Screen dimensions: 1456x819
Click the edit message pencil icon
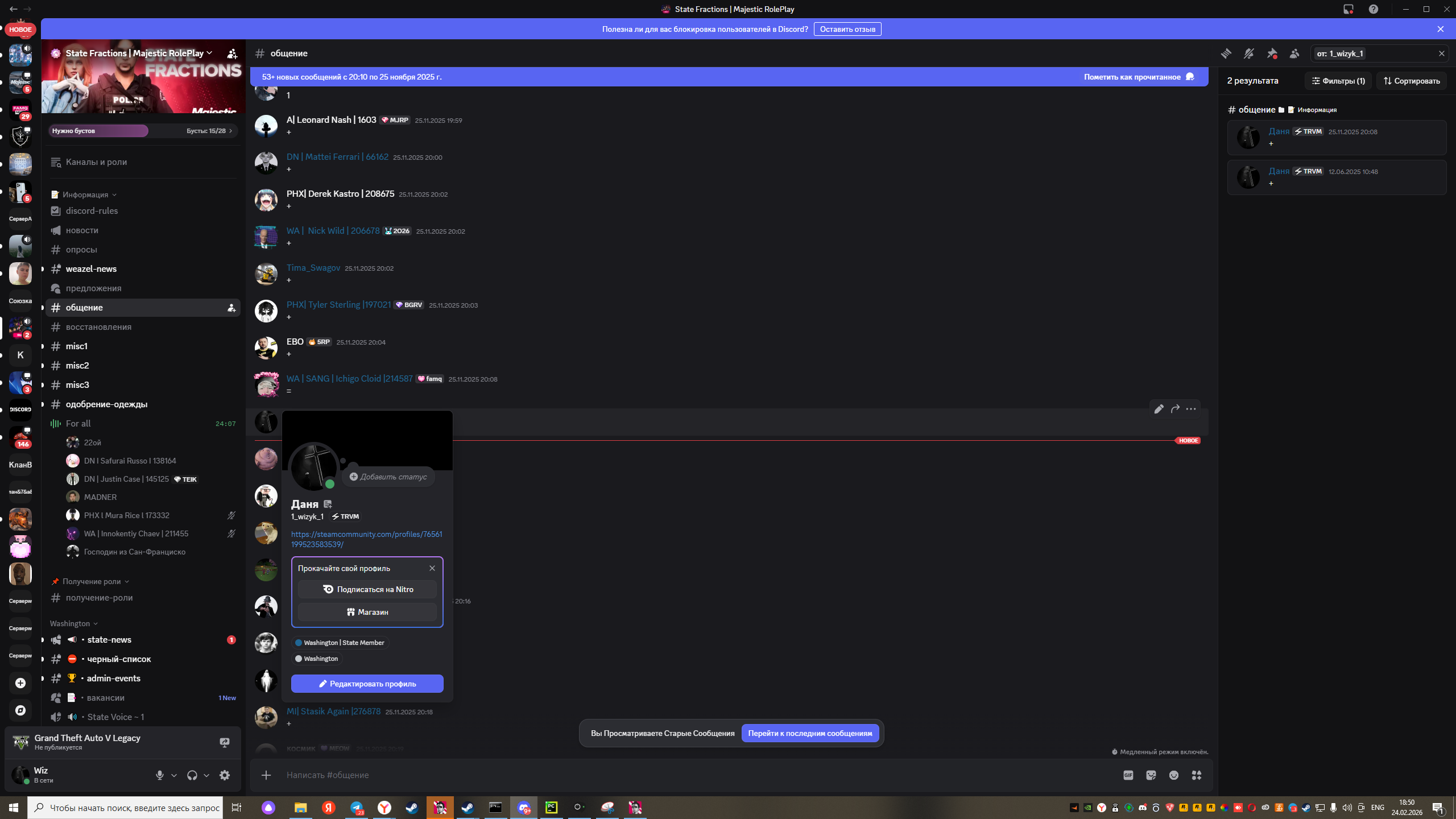[x=1159, y=409]
